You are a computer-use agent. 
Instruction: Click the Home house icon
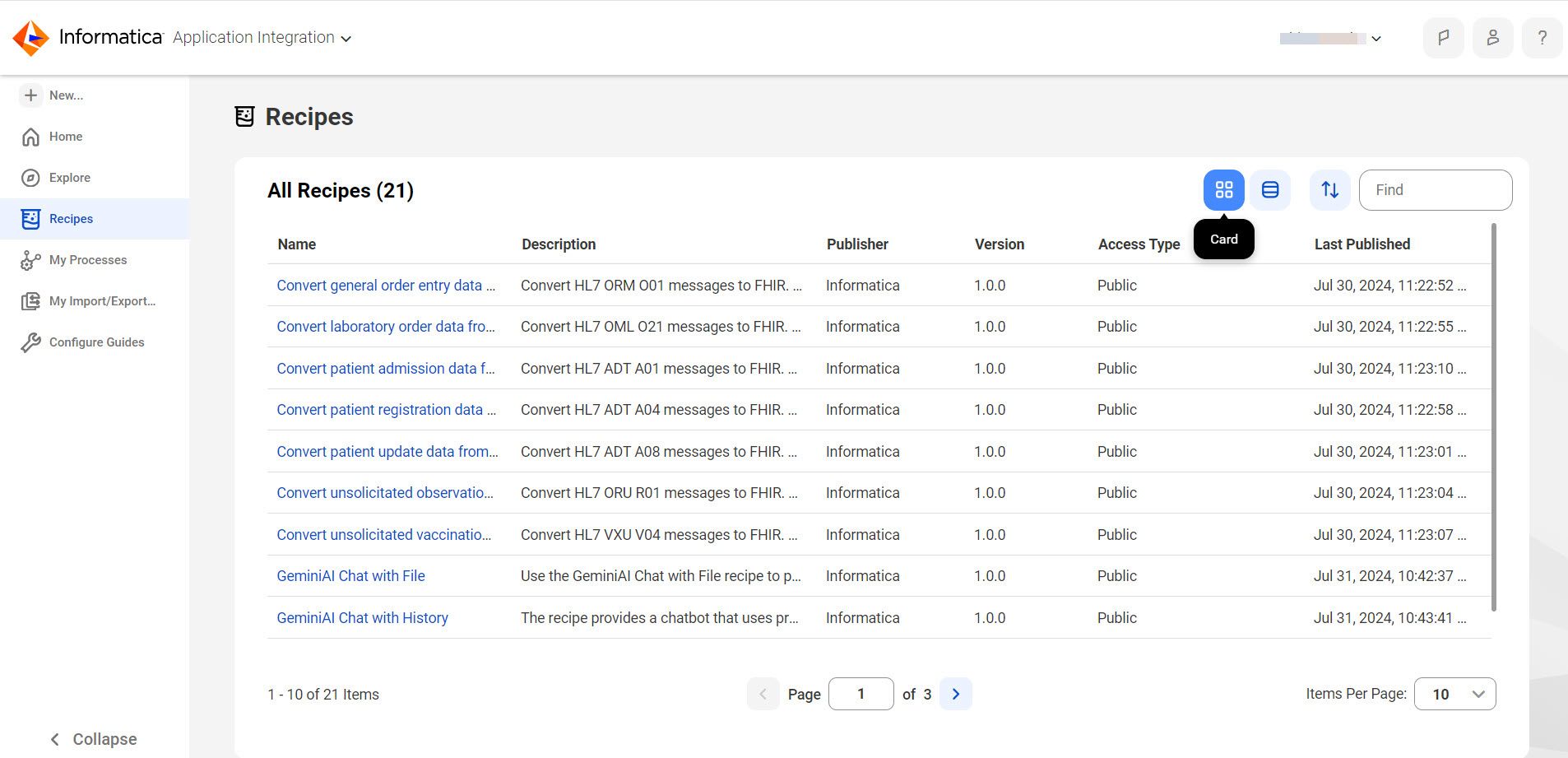(30, 137)
